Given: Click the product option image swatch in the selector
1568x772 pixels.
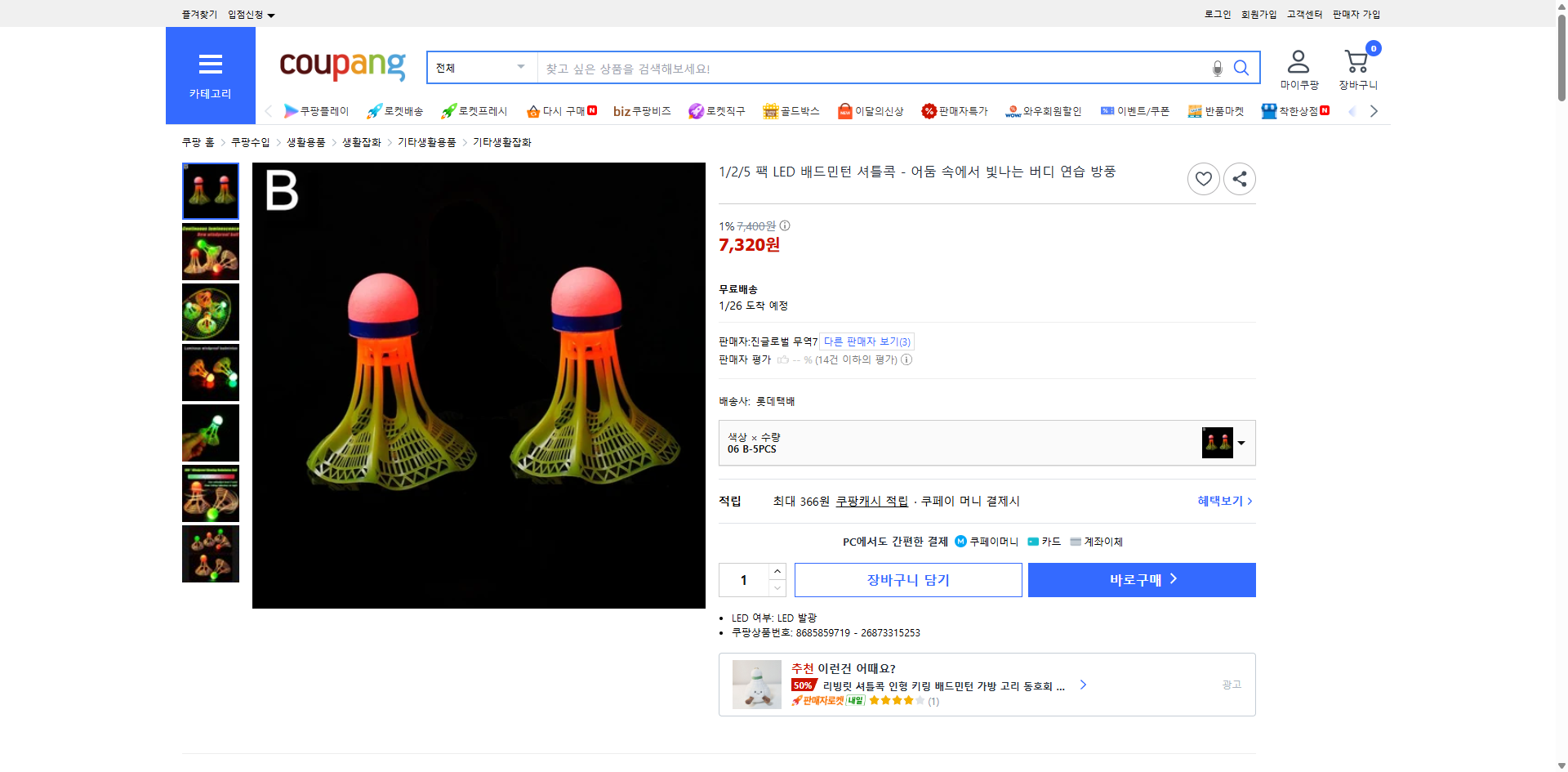Looking at the screenshot, I should [1217, 443].
